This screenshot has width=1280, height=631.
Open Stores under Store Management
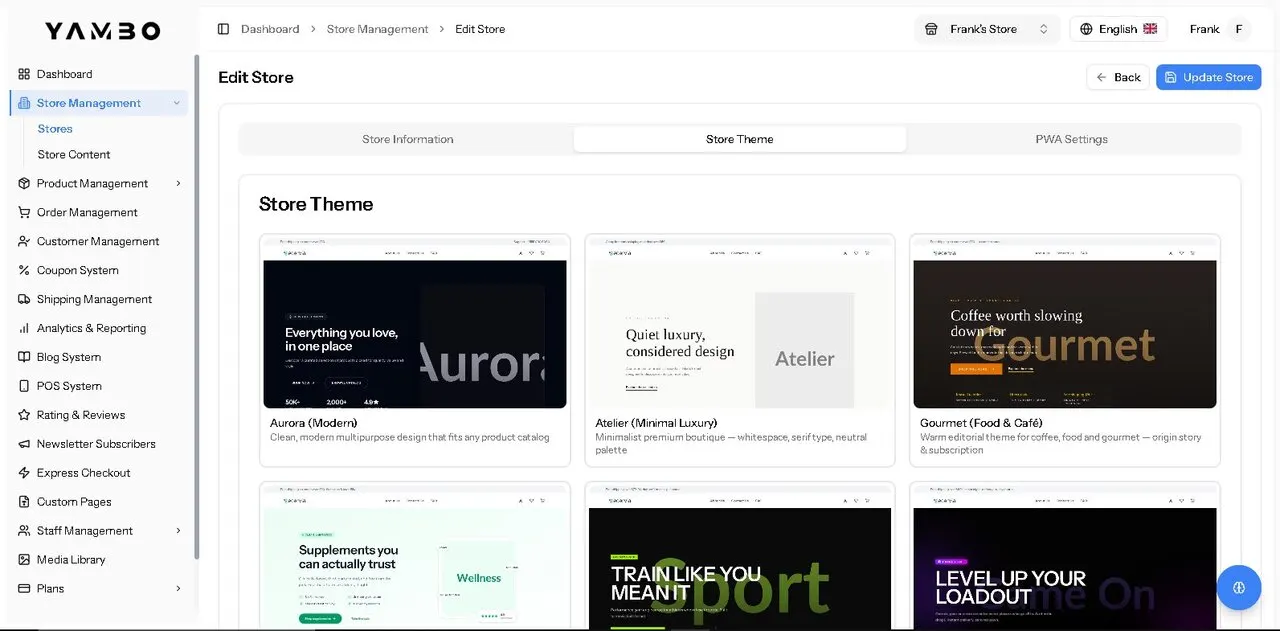(55, 129)
